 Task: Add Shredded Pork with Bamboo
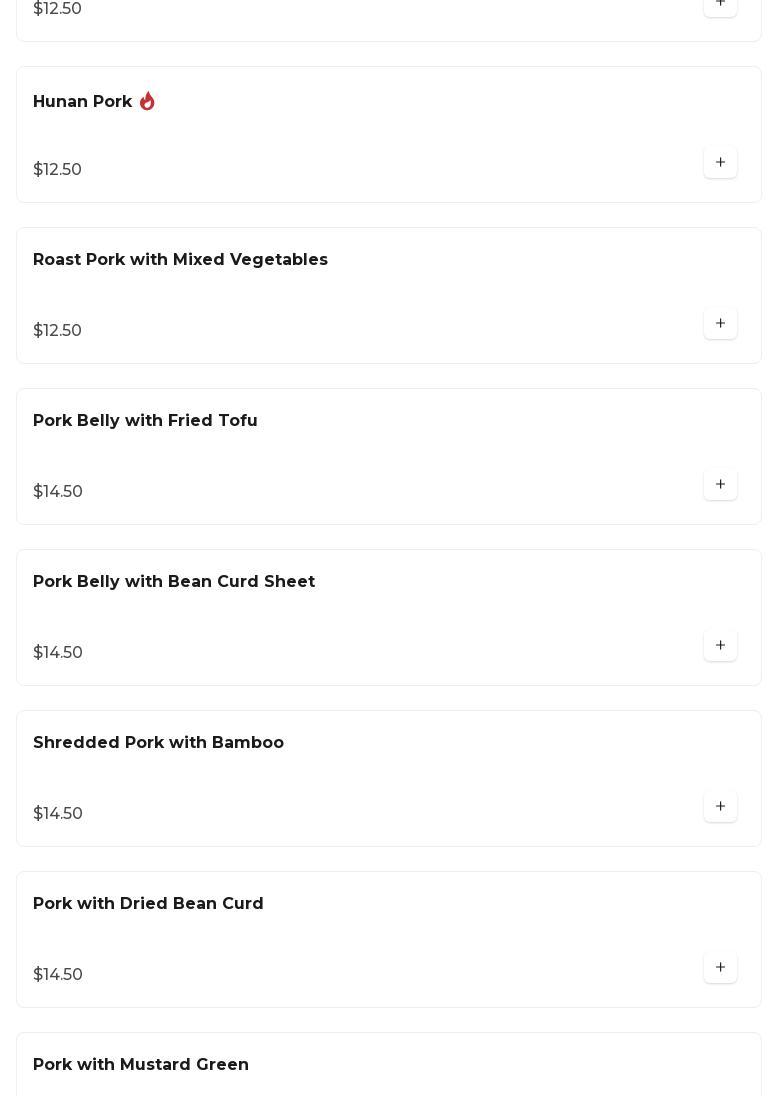720,807
